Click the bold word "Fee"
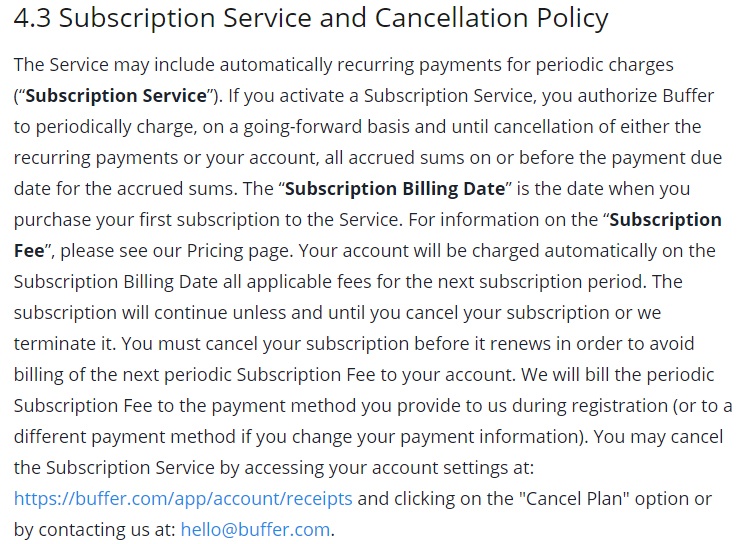The height and width of the screenshot is (544, 746). pyautogui.click(x=29, y=251)
